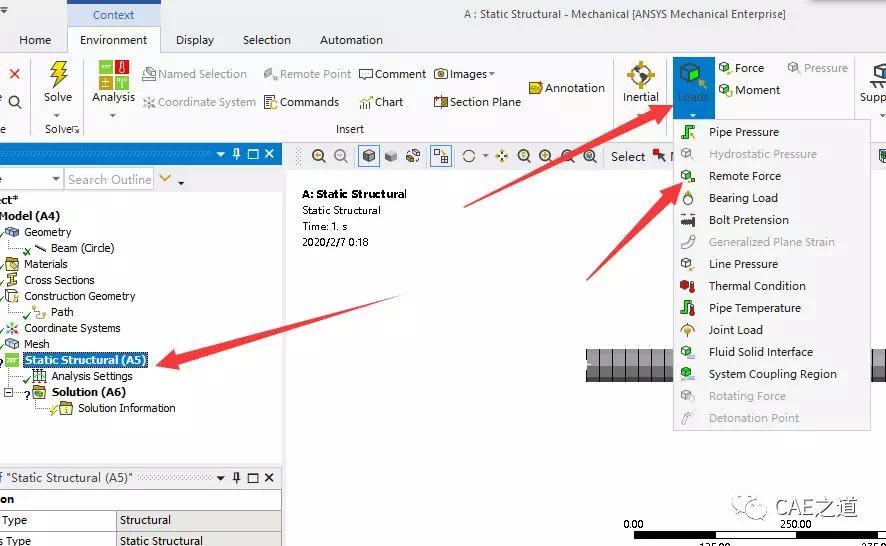Pin the Outline panel
The width and height of the screenshot is (886, 546).
coord(236,153)
